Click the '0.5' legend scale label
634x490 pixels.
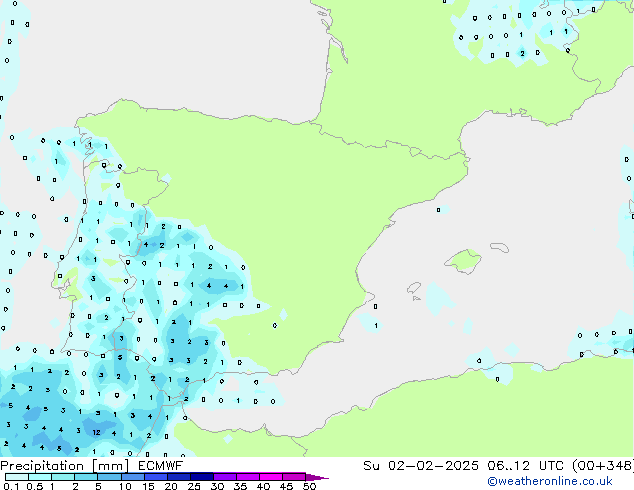coord(35,486)
